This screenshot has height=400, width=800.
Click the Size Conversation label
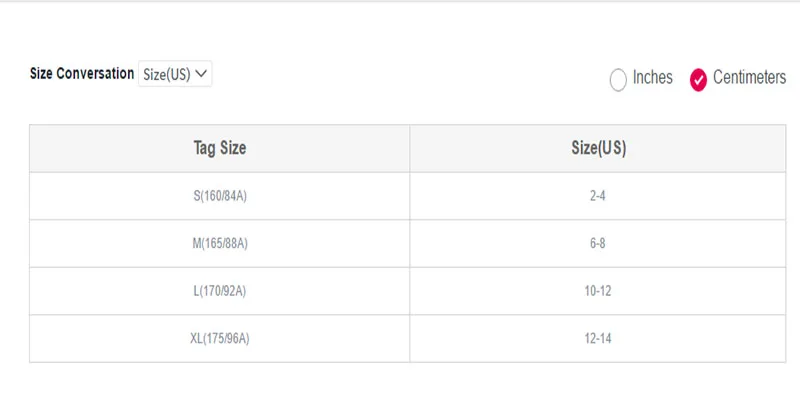point(82,73)
